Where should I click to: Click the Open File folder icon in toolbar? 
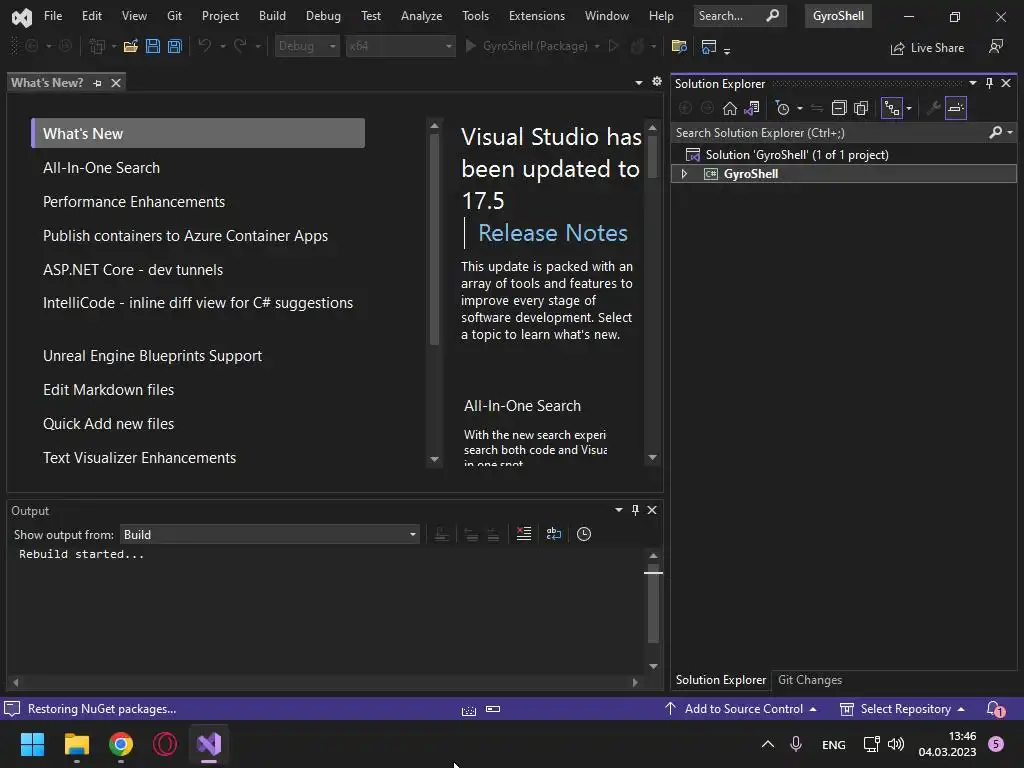coord(131,46)
